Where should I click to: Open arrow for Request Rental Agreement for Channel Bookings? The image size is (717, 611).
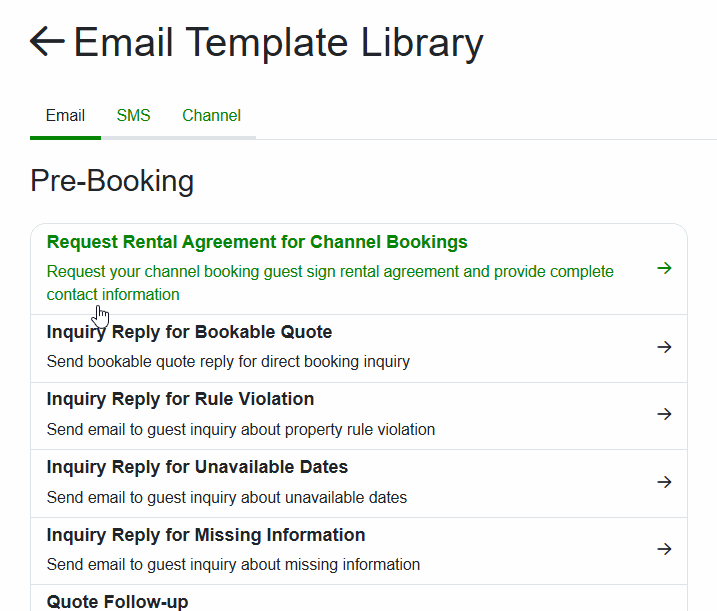coord(664,268)
